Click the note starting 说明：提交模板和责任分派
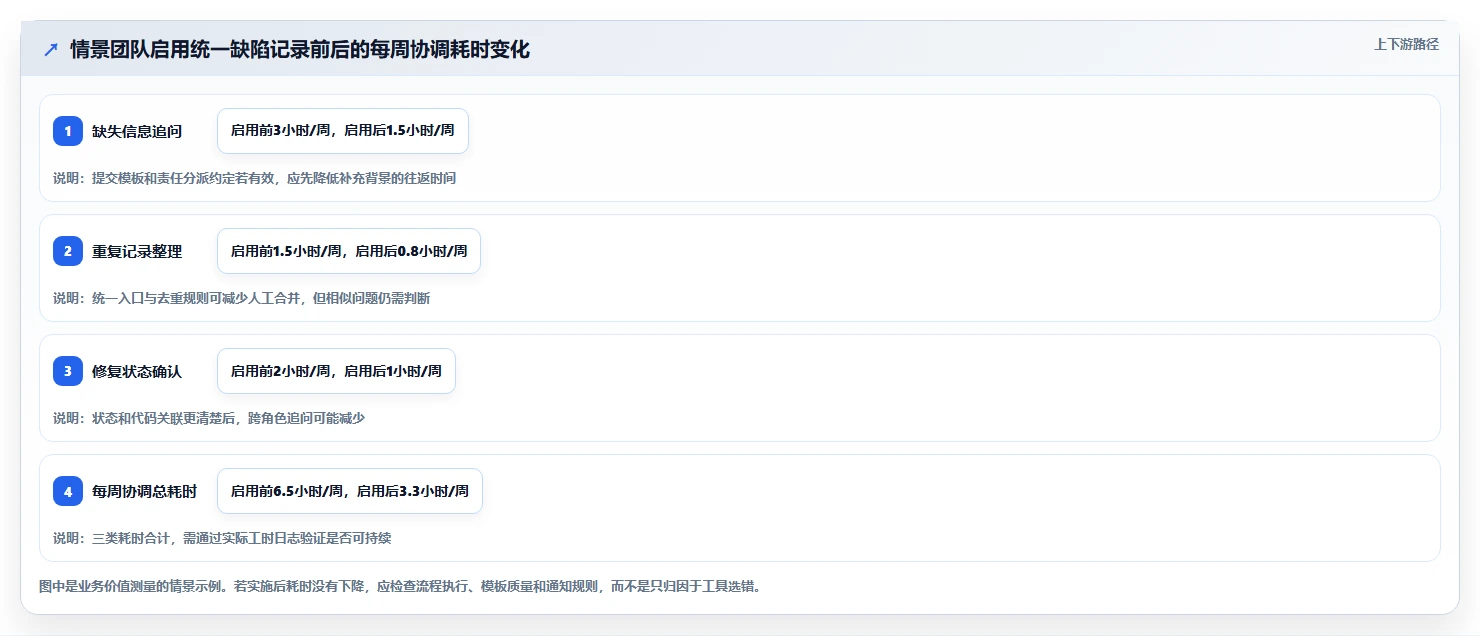 255,178
